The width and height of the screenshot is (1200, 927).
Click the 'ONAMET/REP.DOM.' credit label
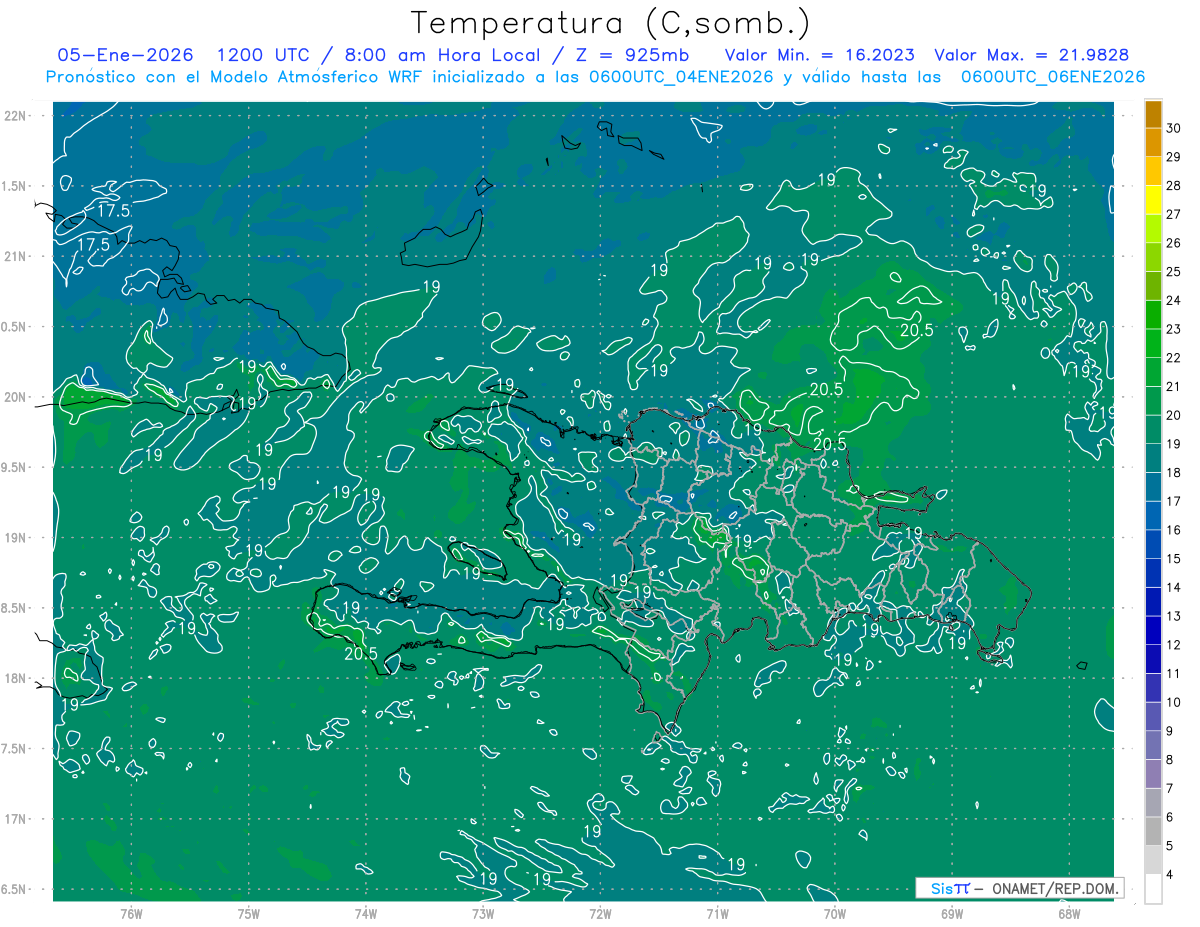click(1055, 888)
